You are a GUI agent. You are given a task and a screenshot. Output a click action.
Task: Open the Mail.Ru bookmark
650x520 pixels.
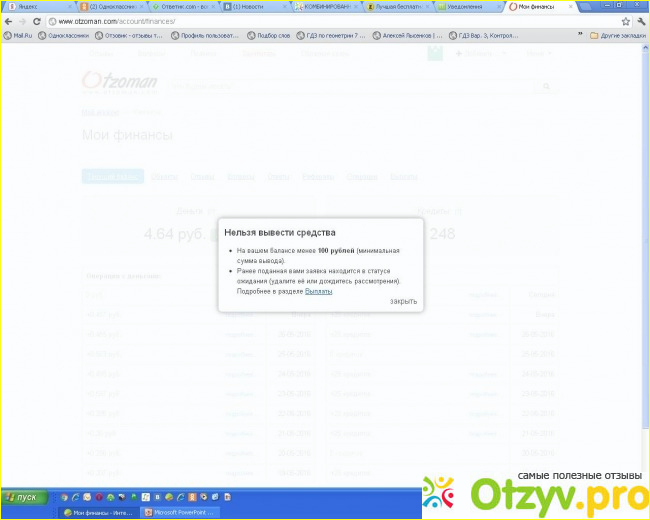click(x=20, y=35)
